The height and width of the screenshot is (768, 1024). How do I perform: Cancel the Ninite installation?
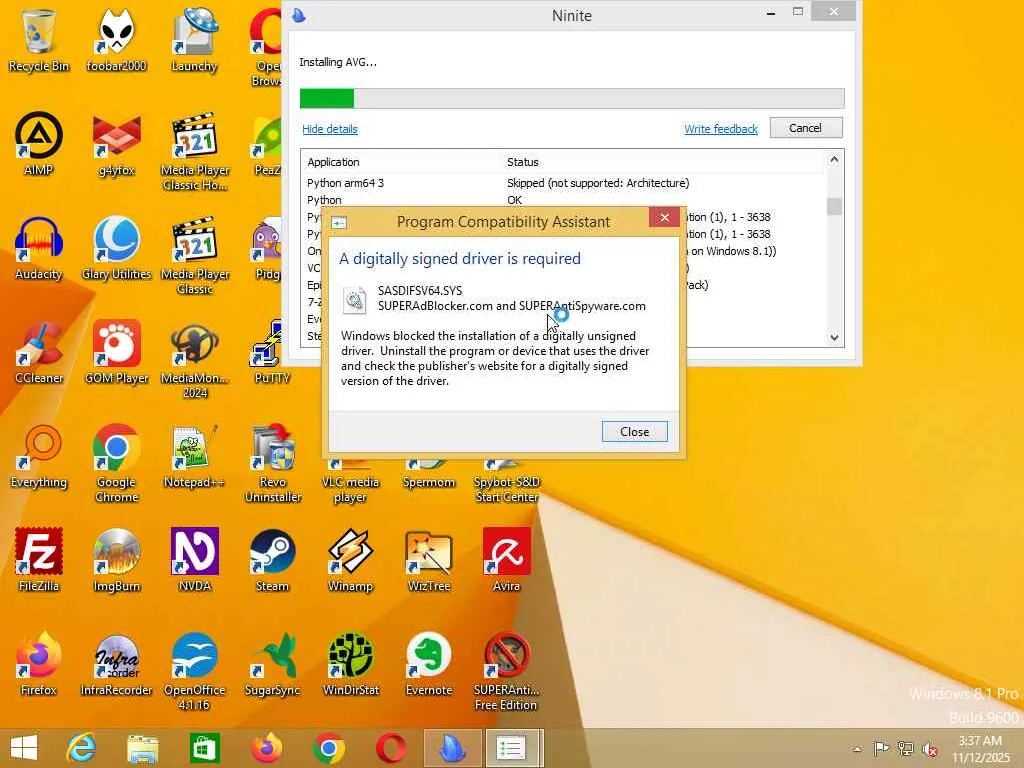pos(806,128)
